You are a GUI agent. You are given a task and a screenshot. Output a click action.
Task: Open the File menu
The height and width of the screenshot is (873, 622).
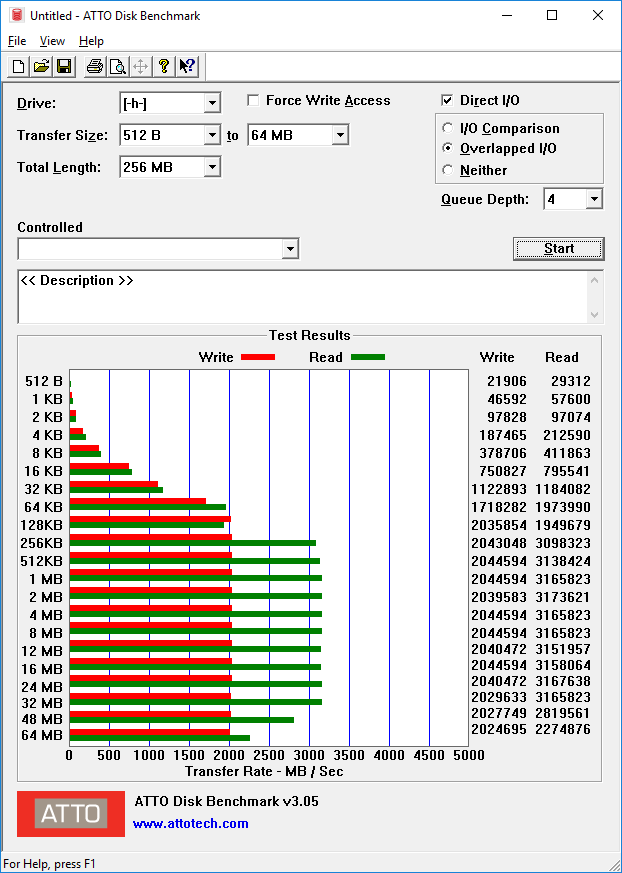point(17,41)
